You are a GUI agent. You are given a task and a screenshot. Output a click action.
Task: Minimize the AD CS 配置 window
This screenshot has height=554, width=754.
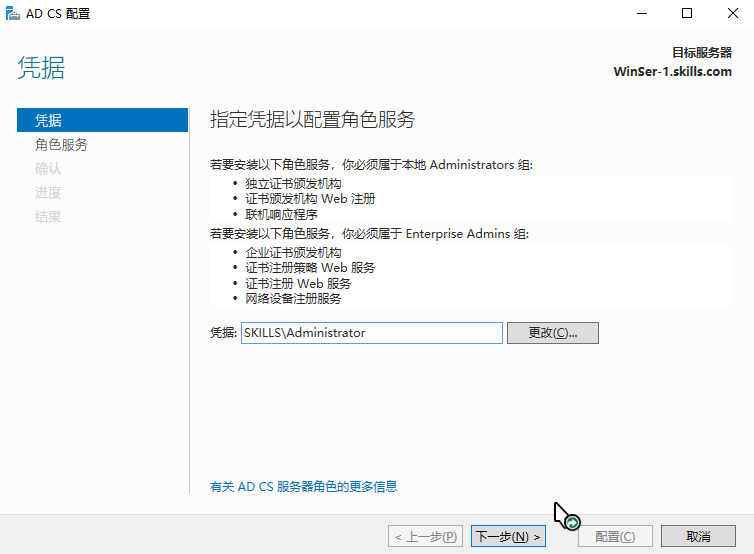(x=642, y=13)
